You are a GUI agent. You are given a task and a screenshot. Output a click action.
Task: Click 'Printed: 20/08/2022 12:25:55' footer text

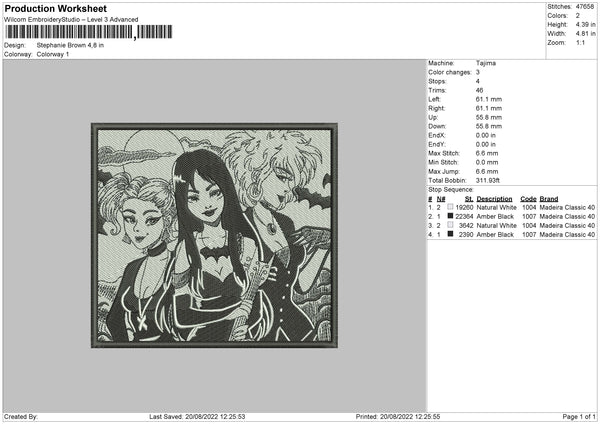pos(398,417)
